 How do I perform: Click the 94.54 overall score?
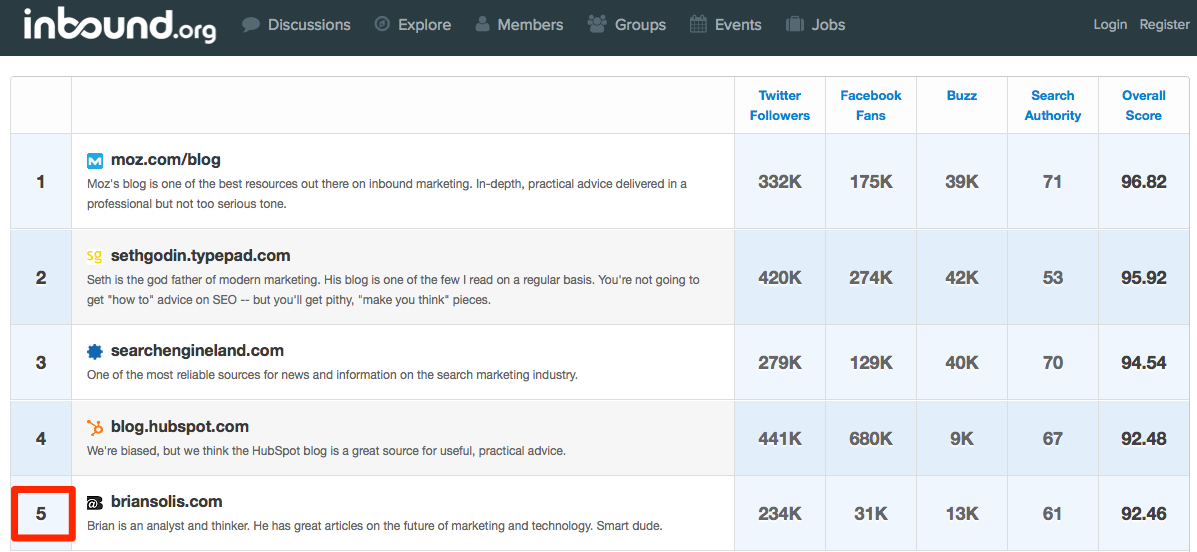point(1144,363)
